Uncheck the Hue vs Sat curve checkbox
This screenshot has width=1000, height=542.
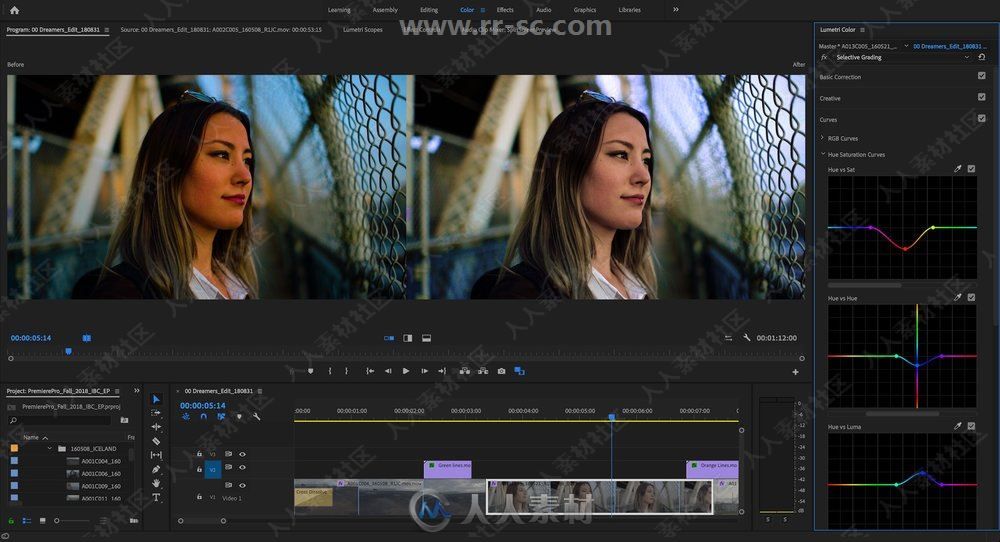(x=971, y=169)
